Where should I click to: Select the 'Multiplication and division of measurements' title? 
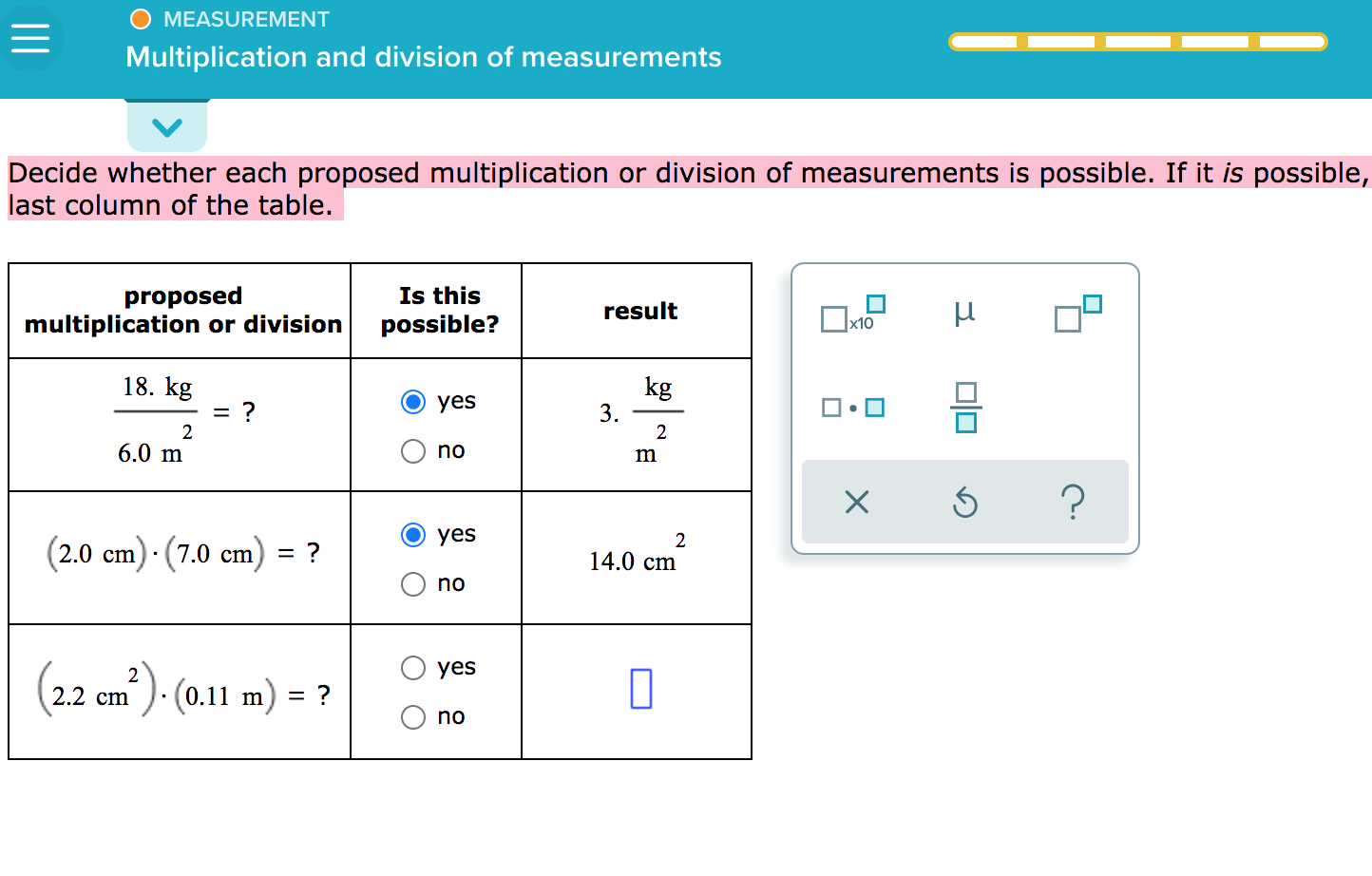click(x=422, y=57)
